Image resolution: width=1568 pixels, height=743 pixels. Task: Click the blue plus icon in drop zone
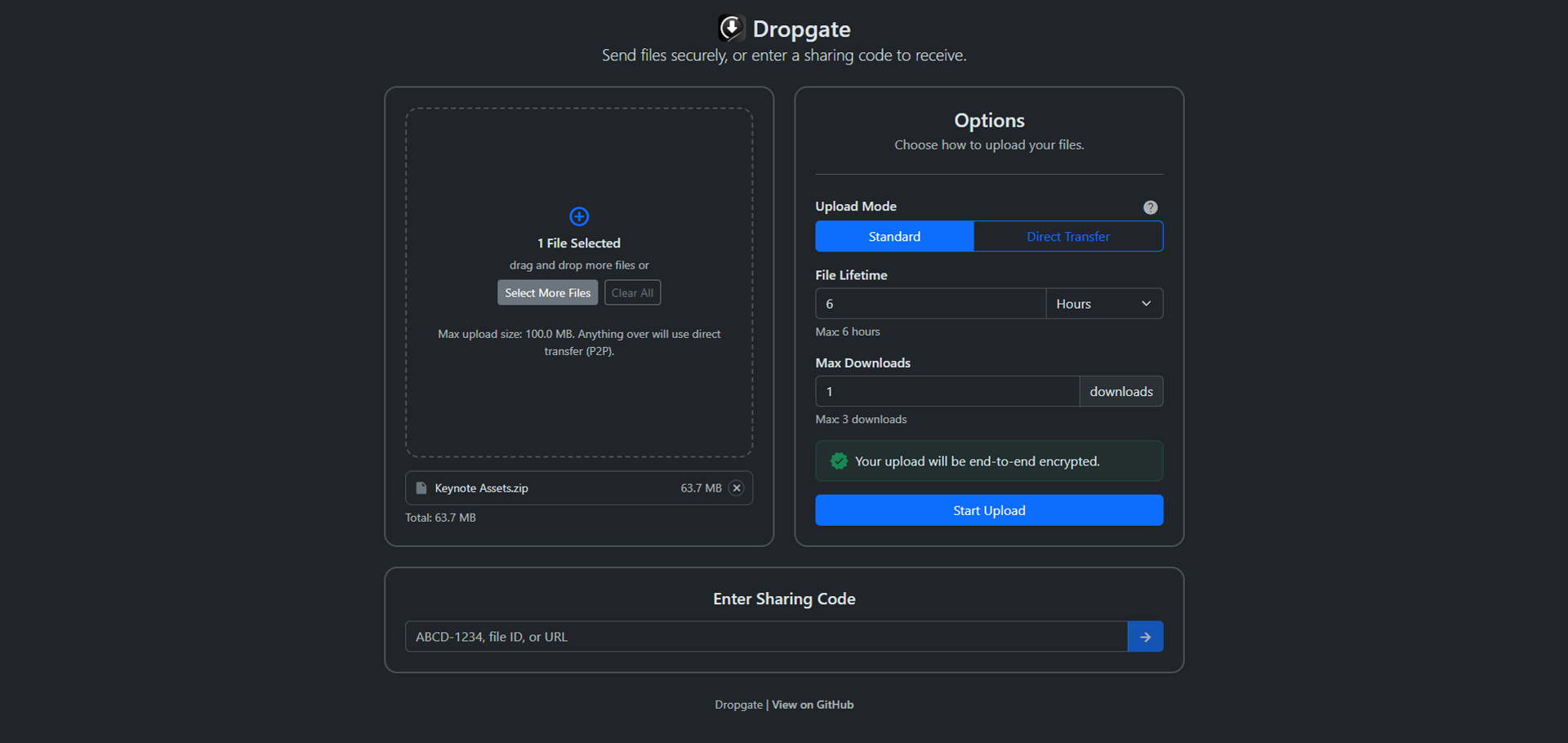(x=578, y=216)
